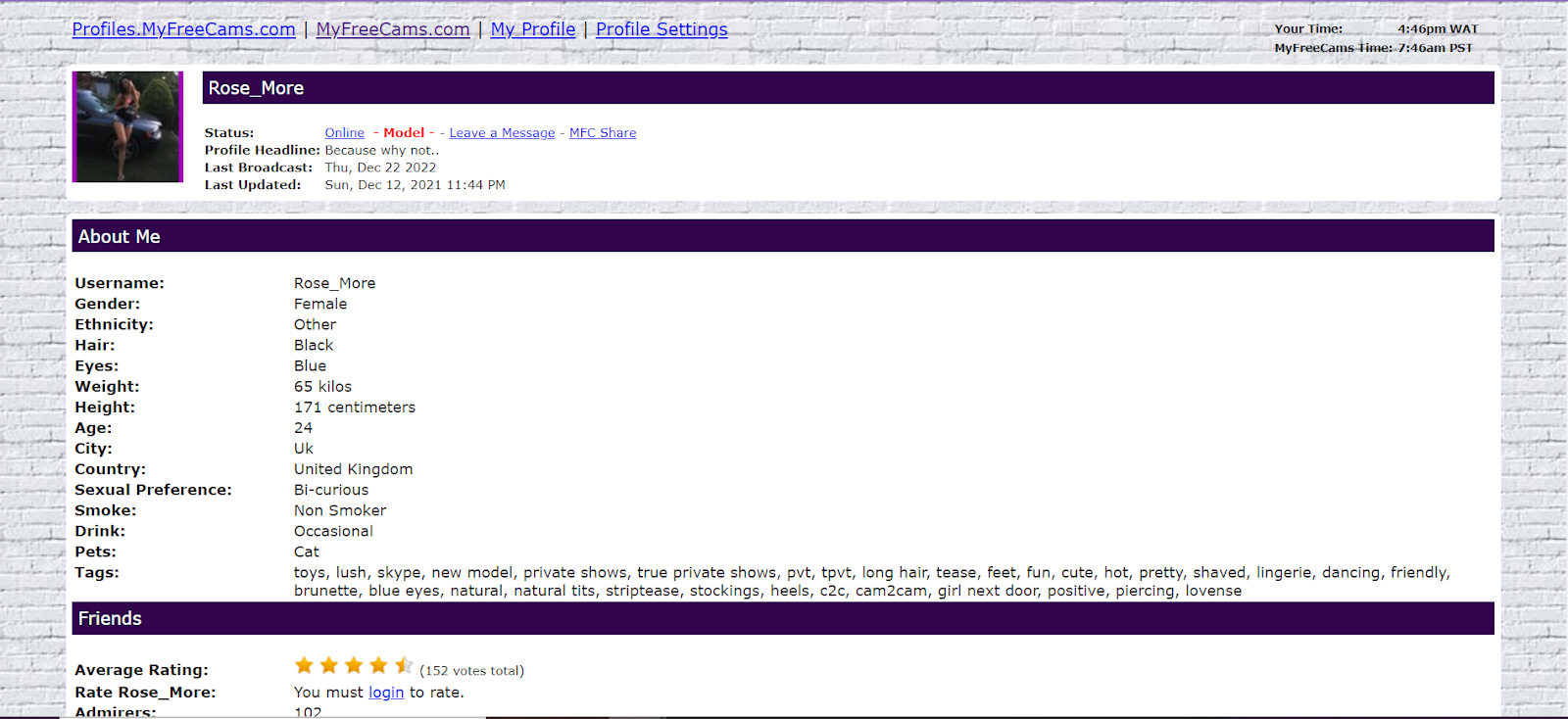The width and height of the screenshot is (1568, 719).
Task: Click Leave a Message link
Action: (x=502, y=133)
